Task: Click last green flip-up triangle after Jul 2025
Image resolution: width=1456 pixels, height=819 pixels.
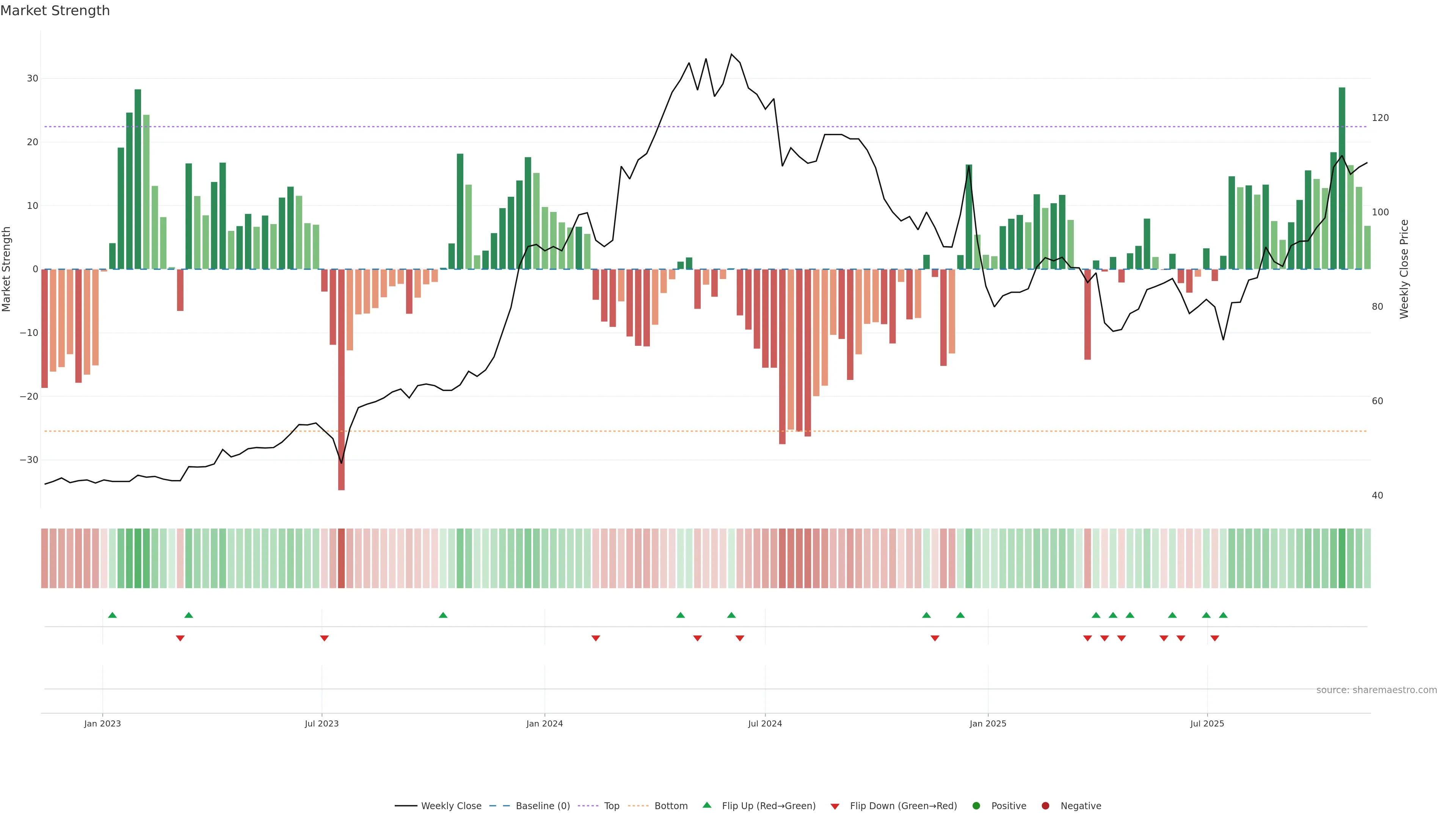Action: tap(1223, 615)
